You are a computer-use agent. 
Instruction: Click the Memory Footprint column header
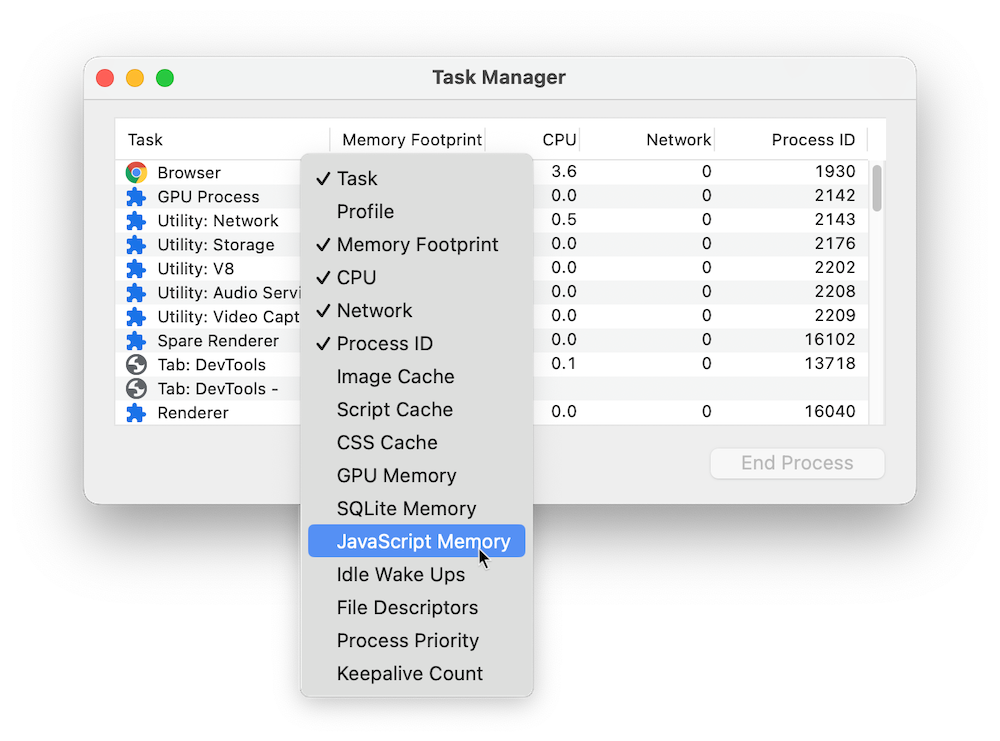tap(413, 139)
